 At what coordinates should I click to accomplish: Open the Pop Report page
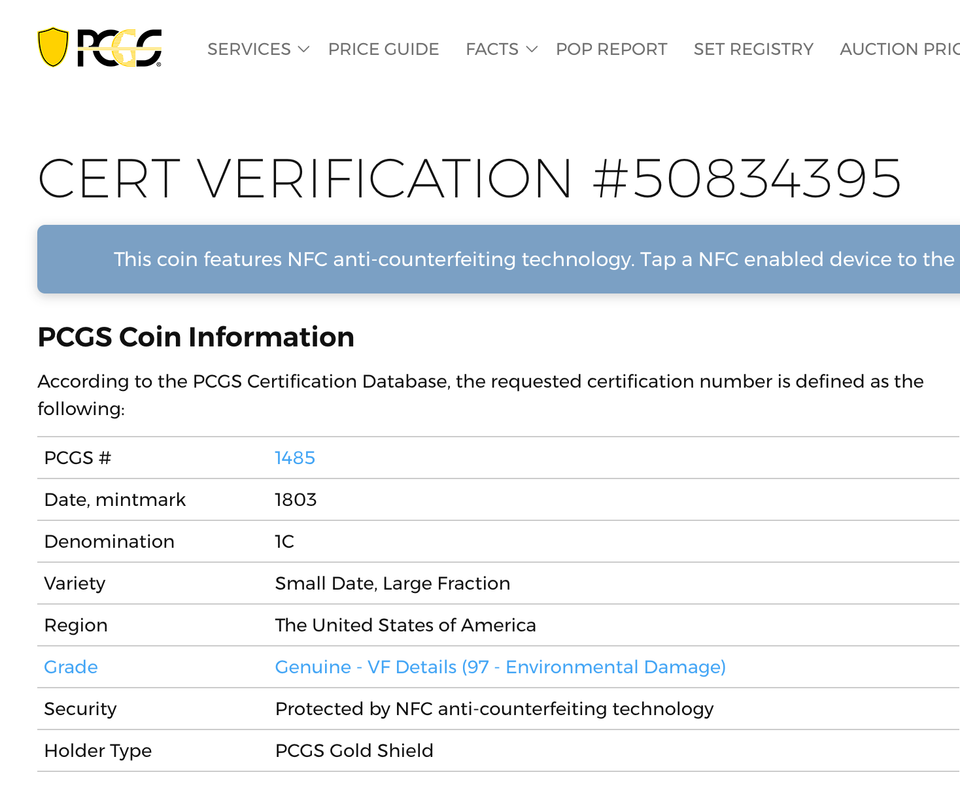coord(611,49)
